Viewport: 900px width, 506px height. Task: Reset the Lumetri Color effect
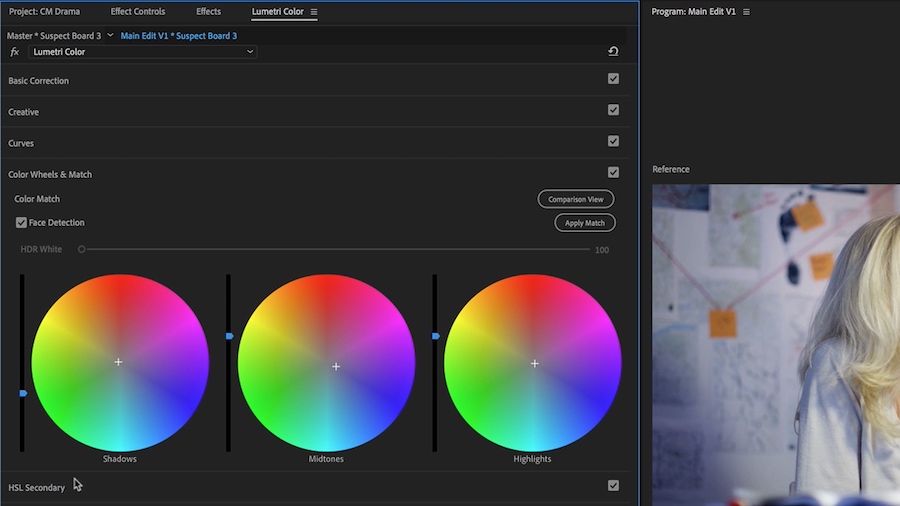(613, 52)
